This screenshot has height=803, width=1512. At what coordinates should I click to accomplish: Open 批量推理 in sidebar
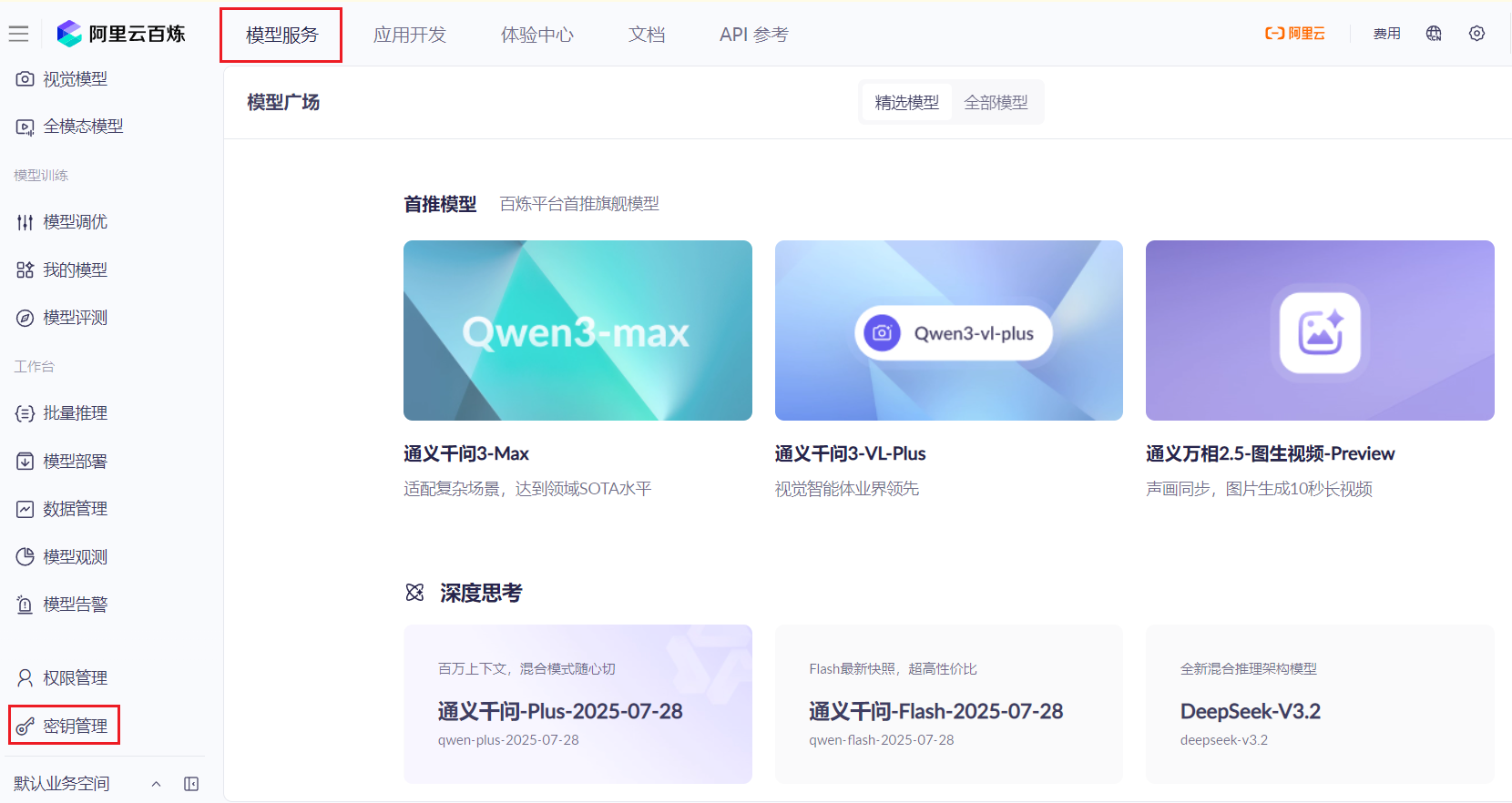[x=76, y=413]
